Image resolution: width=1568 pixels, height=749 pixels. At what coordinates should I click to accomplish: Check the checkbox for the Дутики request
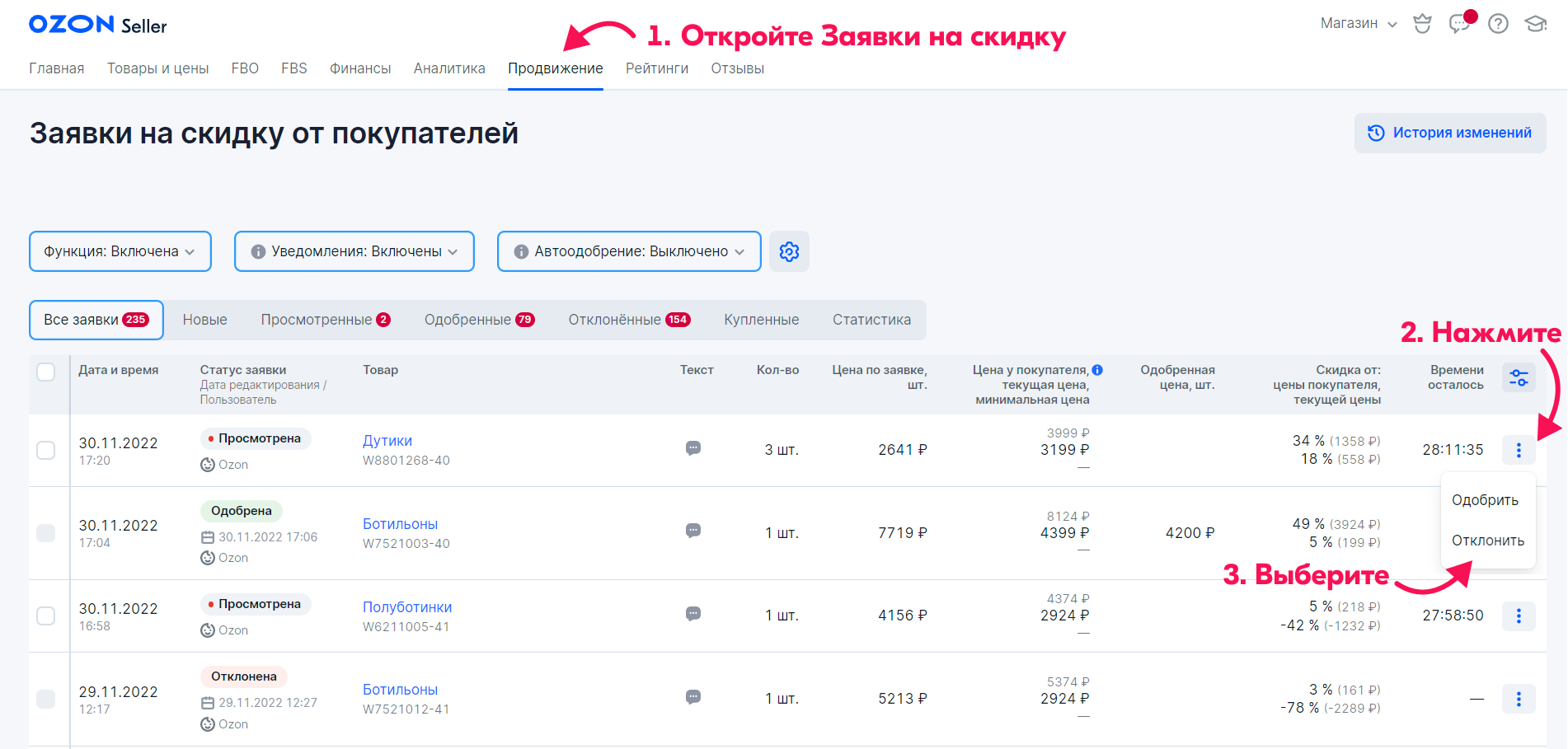46,450
